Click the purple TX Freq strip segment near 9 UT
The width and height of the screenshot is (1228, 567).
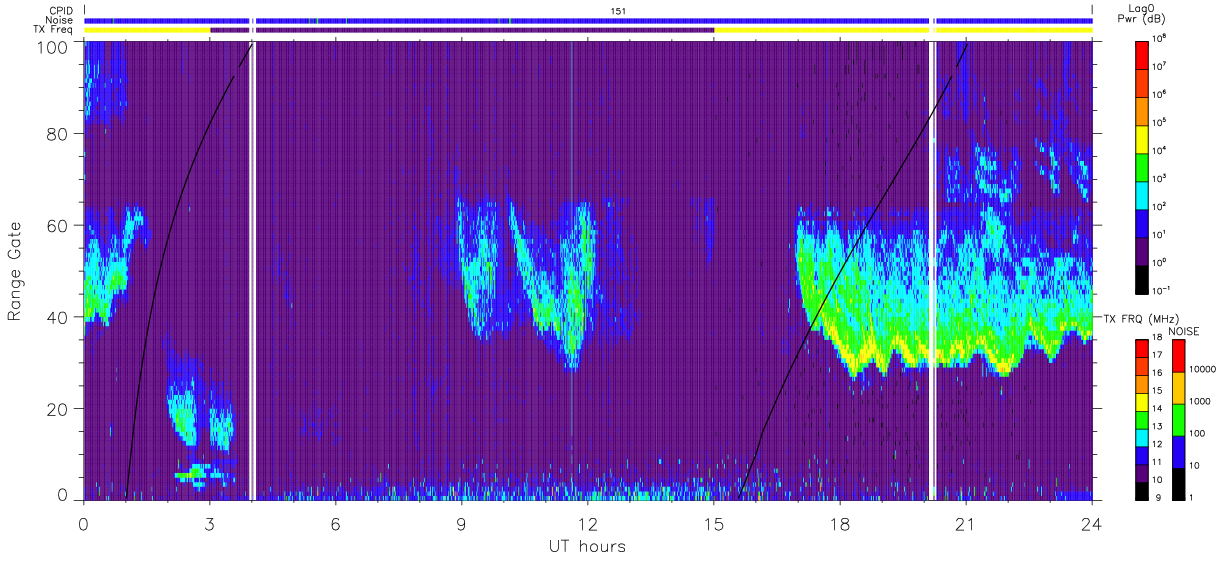click(x=485, y=30)
